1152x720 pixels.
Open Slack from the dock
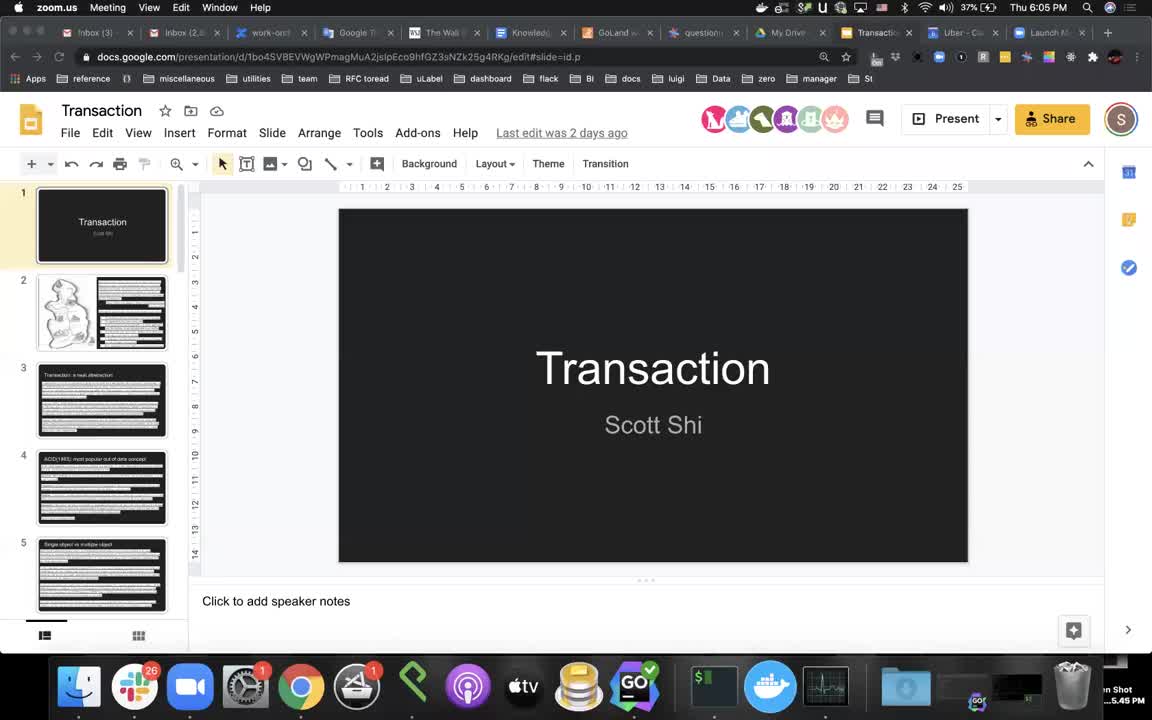[134, 687]
